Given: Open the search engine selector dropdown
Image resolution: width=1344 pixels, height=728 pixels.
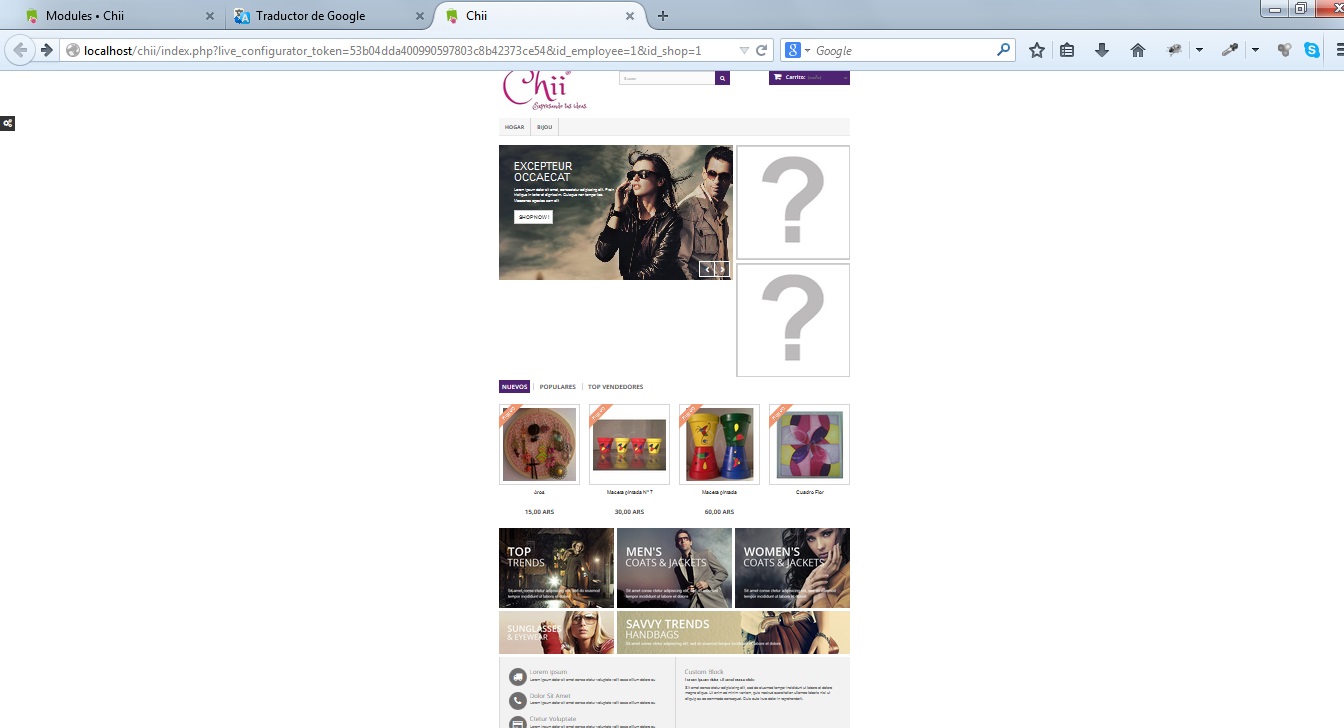Looking at the screenshot, I should pyautogui.click(x=798, y=50).
